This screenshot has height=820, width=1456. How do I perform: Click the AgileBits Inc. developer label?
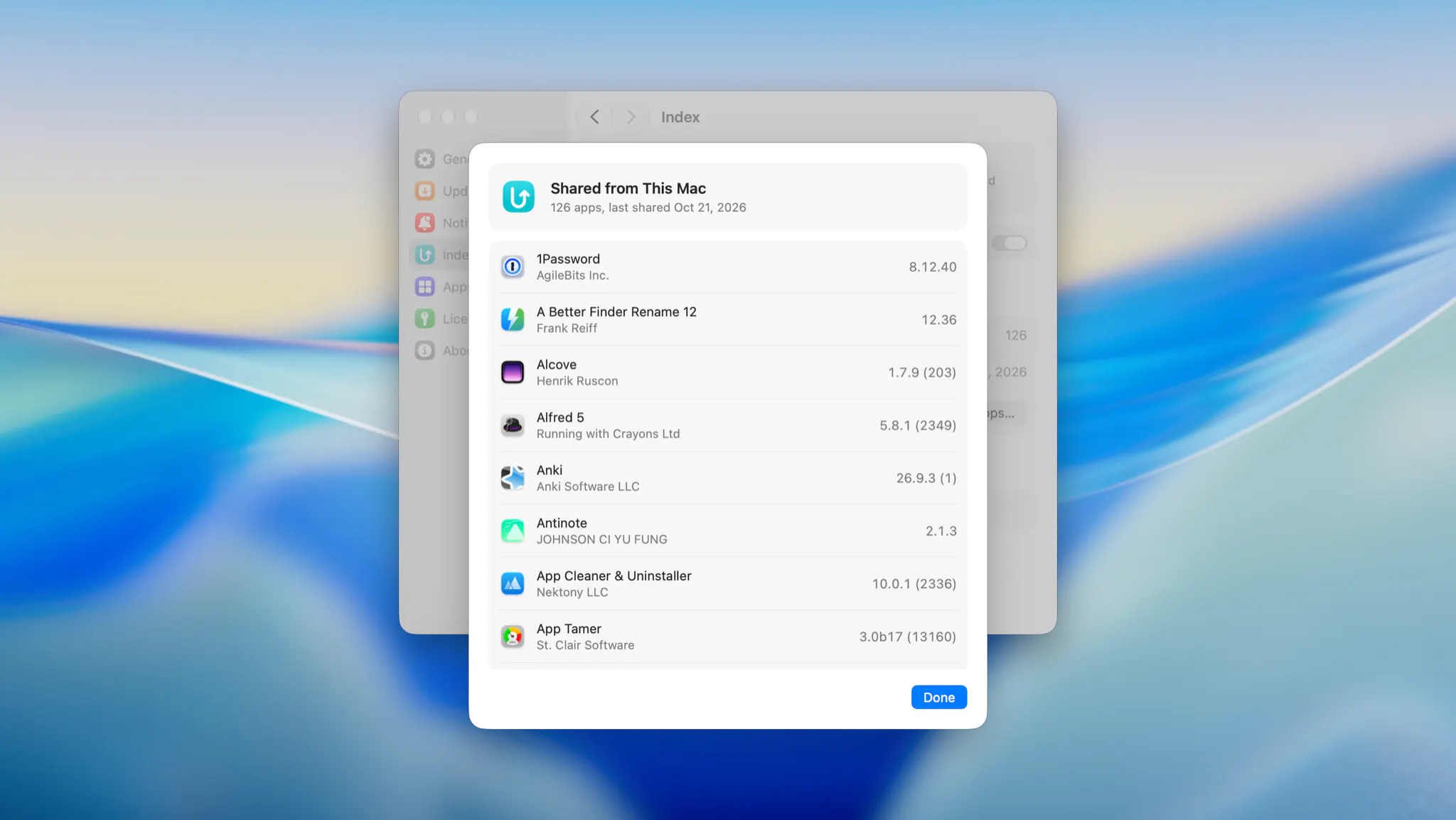point(572,275)
